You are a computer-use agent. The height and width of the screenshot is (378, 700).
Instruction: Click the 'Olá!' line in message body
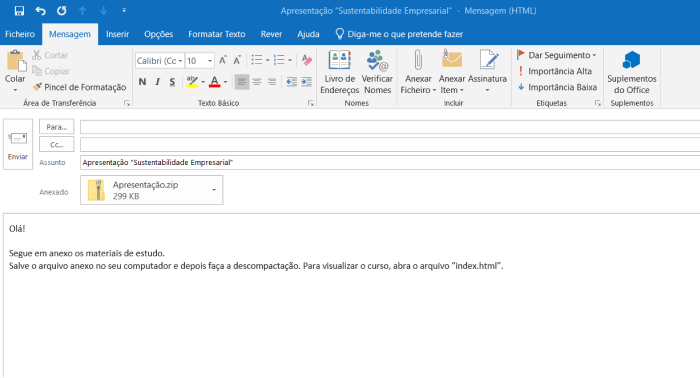17,228
